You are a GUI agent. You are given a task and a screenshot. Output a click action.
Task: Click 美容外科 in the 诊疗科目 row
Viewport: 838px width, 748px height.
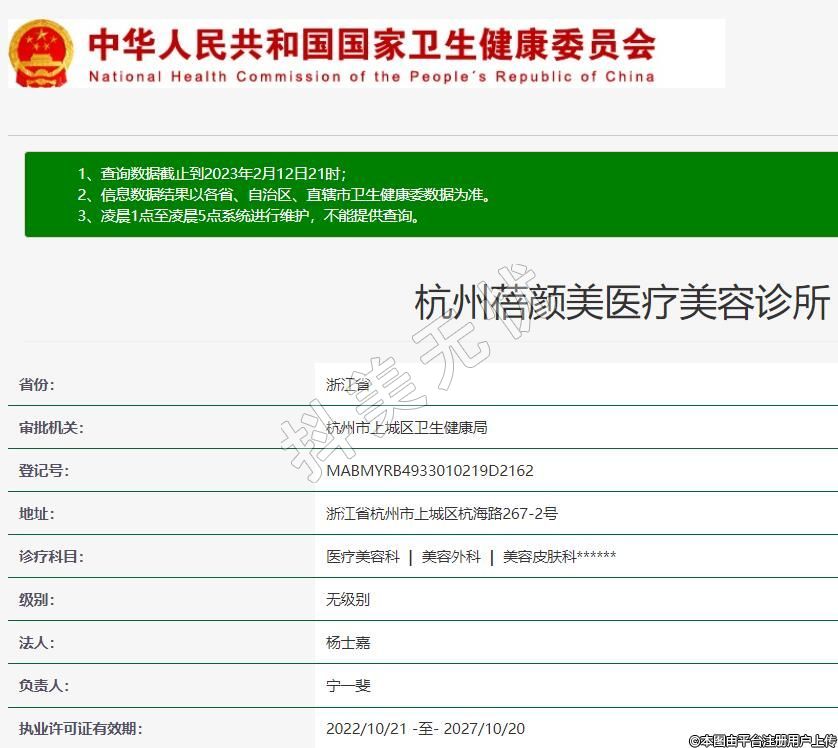click(x=450, y=557)
